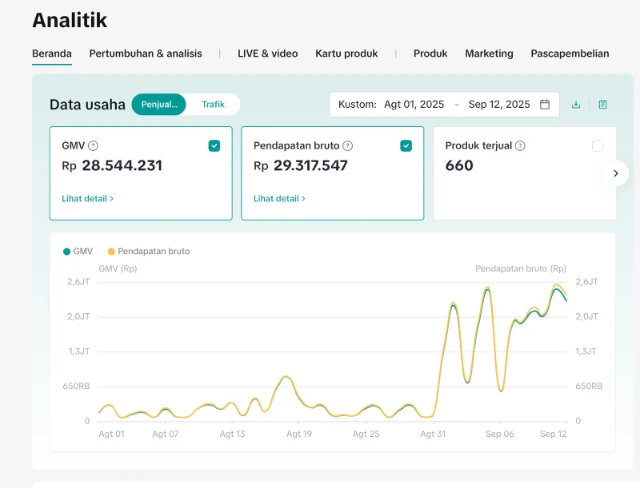Enable the Produk terjual checkbox
Screen dimensions: 640x488
tap(598, 146)
